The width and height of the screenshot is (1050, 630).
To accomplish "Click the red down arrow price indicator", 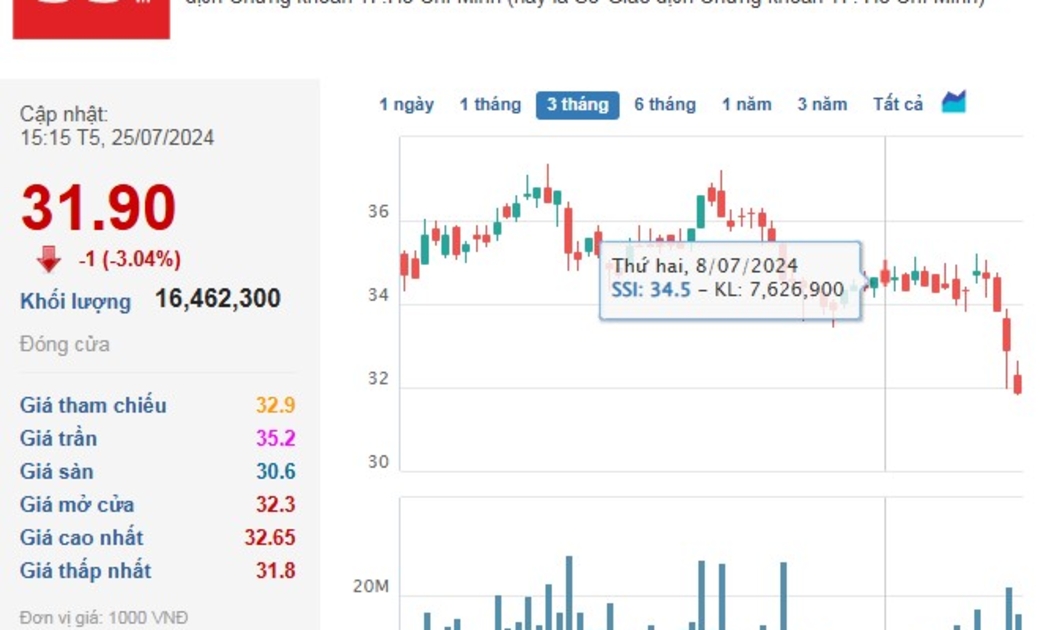I will (49, 260).
